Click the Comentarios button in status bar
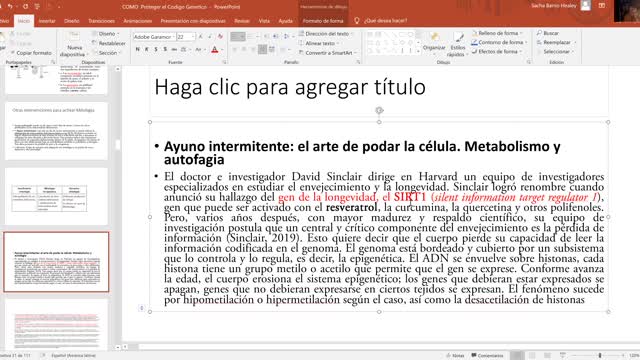The image size is (640, 360). tap(487, 356)
